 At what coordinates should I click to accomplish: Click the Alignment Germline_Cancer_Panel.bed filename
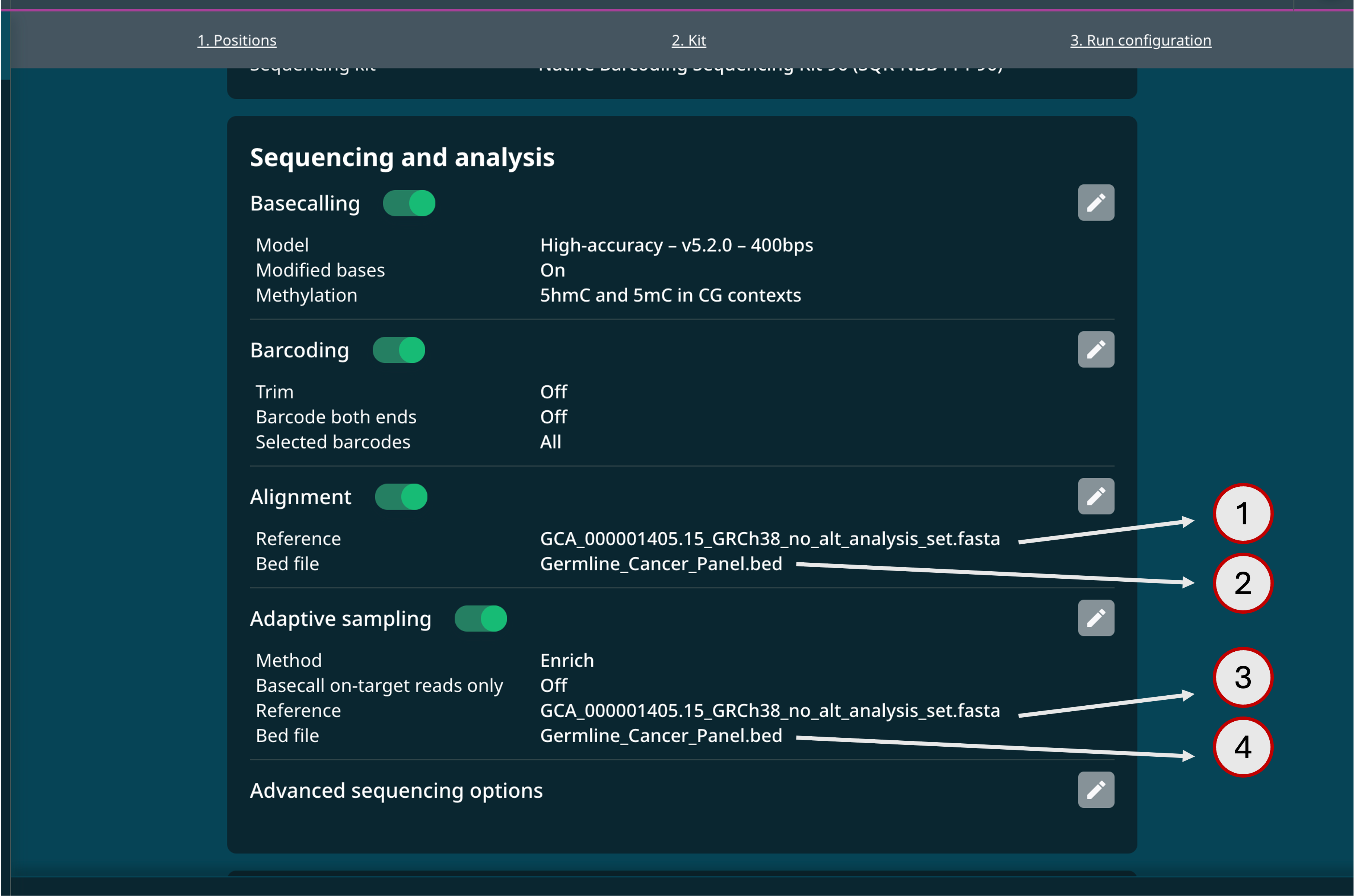tap(661, 564)
